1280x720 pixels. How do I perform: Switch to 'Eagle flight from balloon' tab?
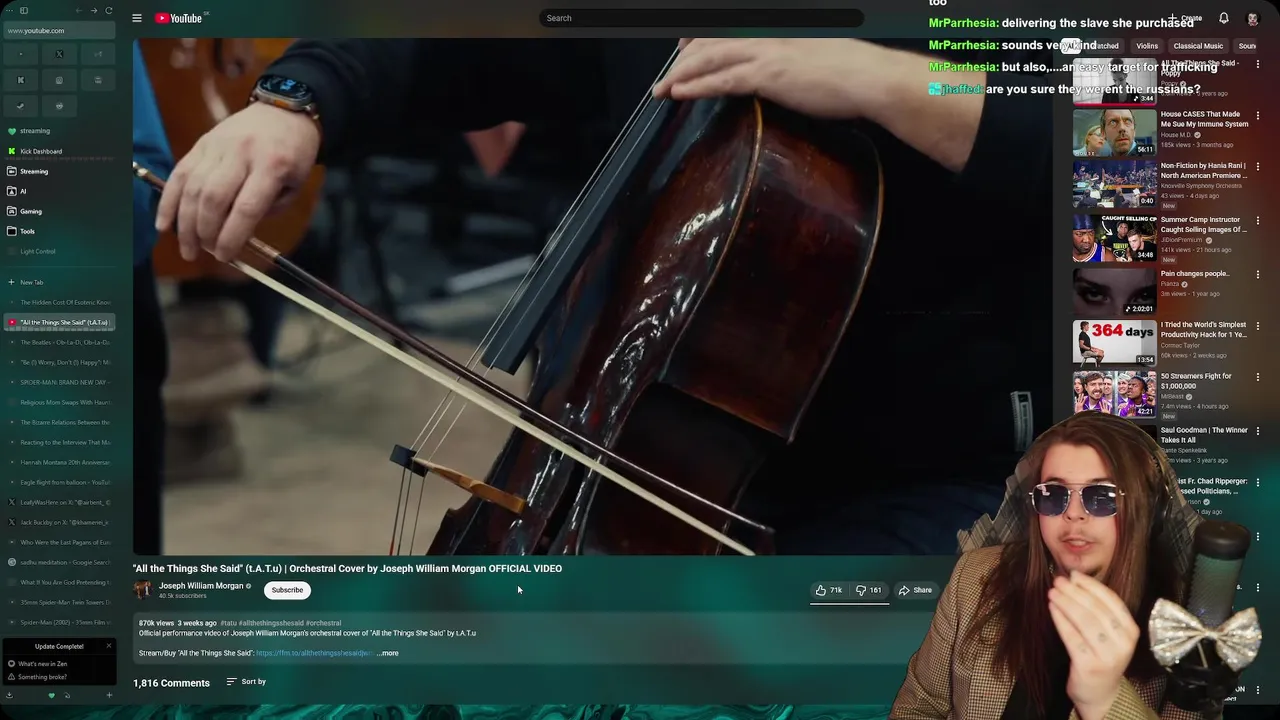click(x=59, y=482)
